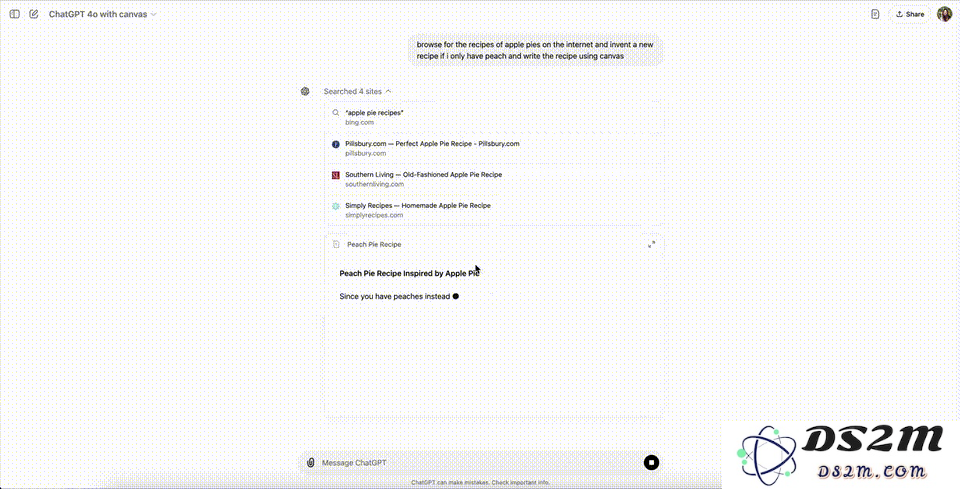Start a new chat with compose icon
This screenshot has height=489, width=960.
(34, 14)
